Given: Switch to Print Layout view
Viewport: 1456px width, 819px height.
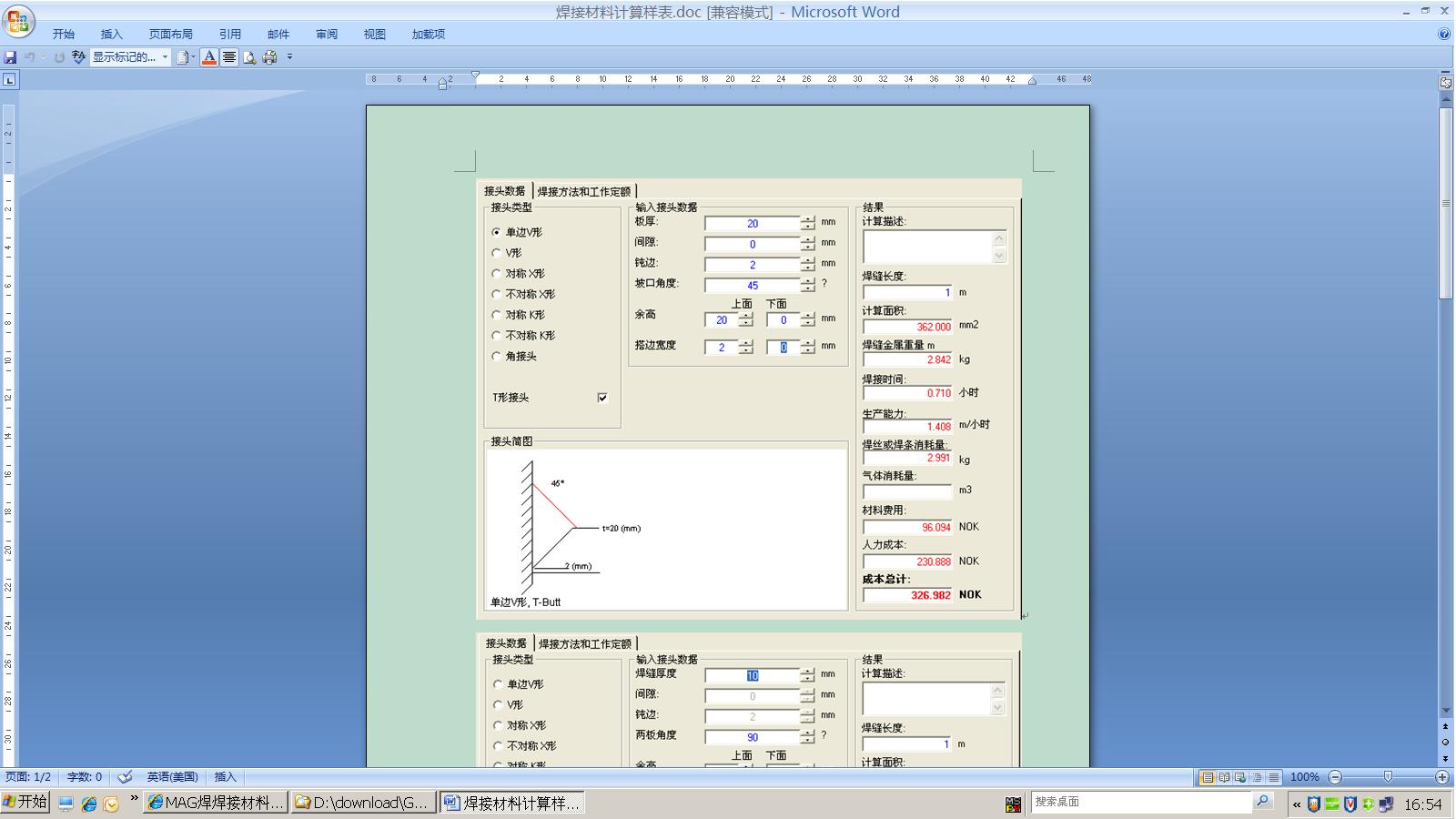Looking at the screenshot, I should pos(1207,777).
